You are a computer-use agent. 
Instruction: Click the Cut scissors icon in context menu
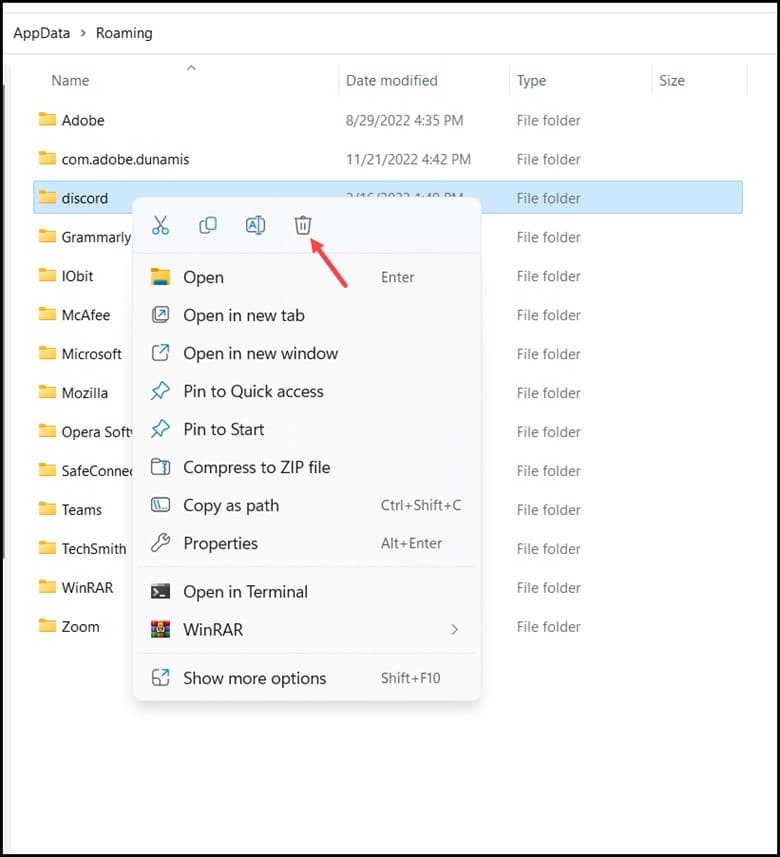pyautogui.click(x=160, y=226)
